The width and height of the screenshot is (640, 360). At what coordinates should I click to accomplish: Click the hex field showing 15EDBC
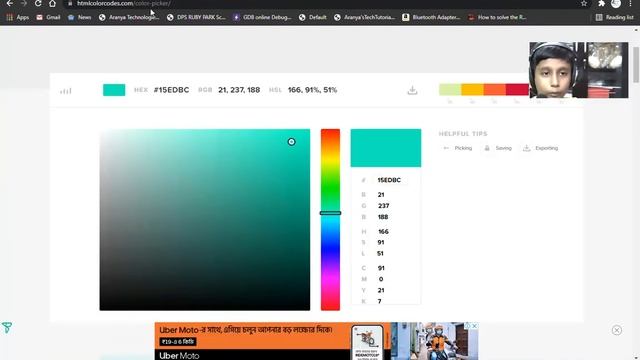[389, 180]
